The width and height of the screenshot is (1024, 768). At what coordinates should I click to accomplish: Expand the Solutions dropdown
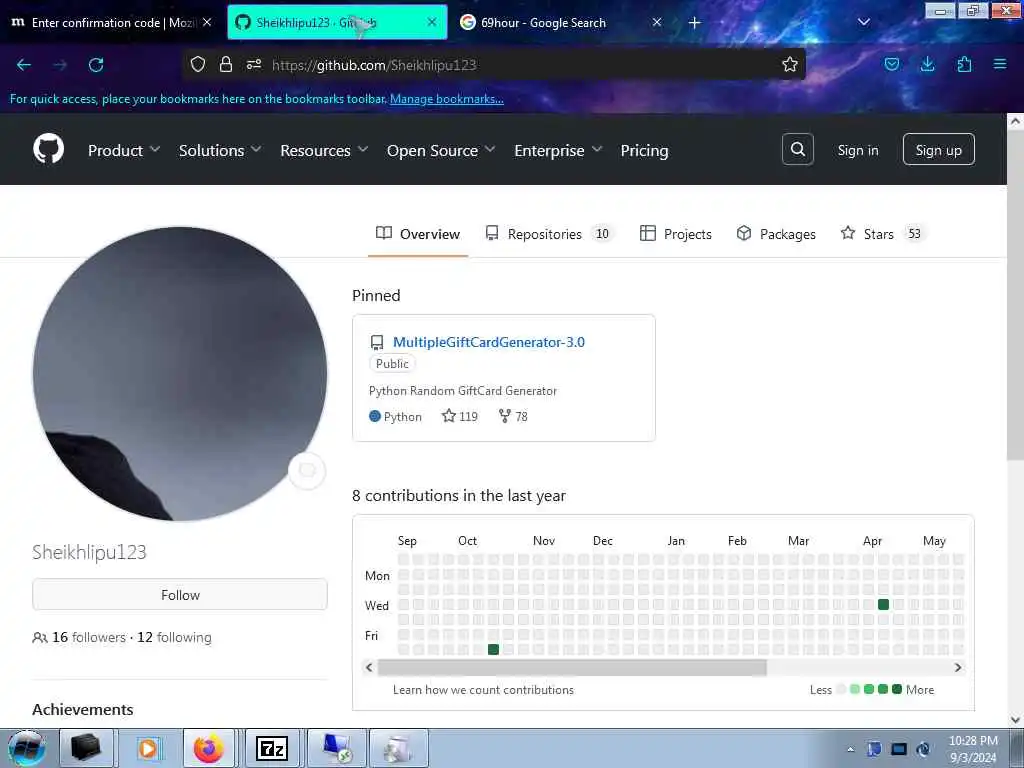tap(220, 150)
